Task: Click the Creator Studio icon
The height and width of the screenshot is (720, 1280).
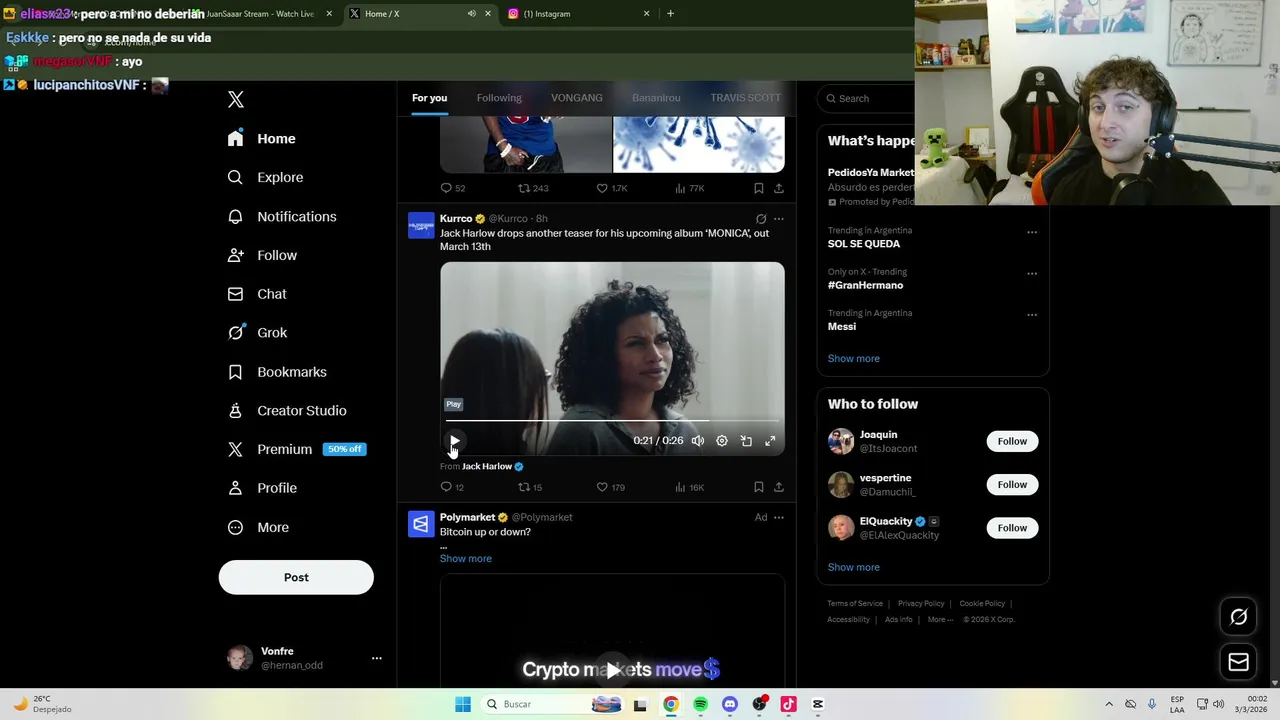Action: click(x=235, y=410)
